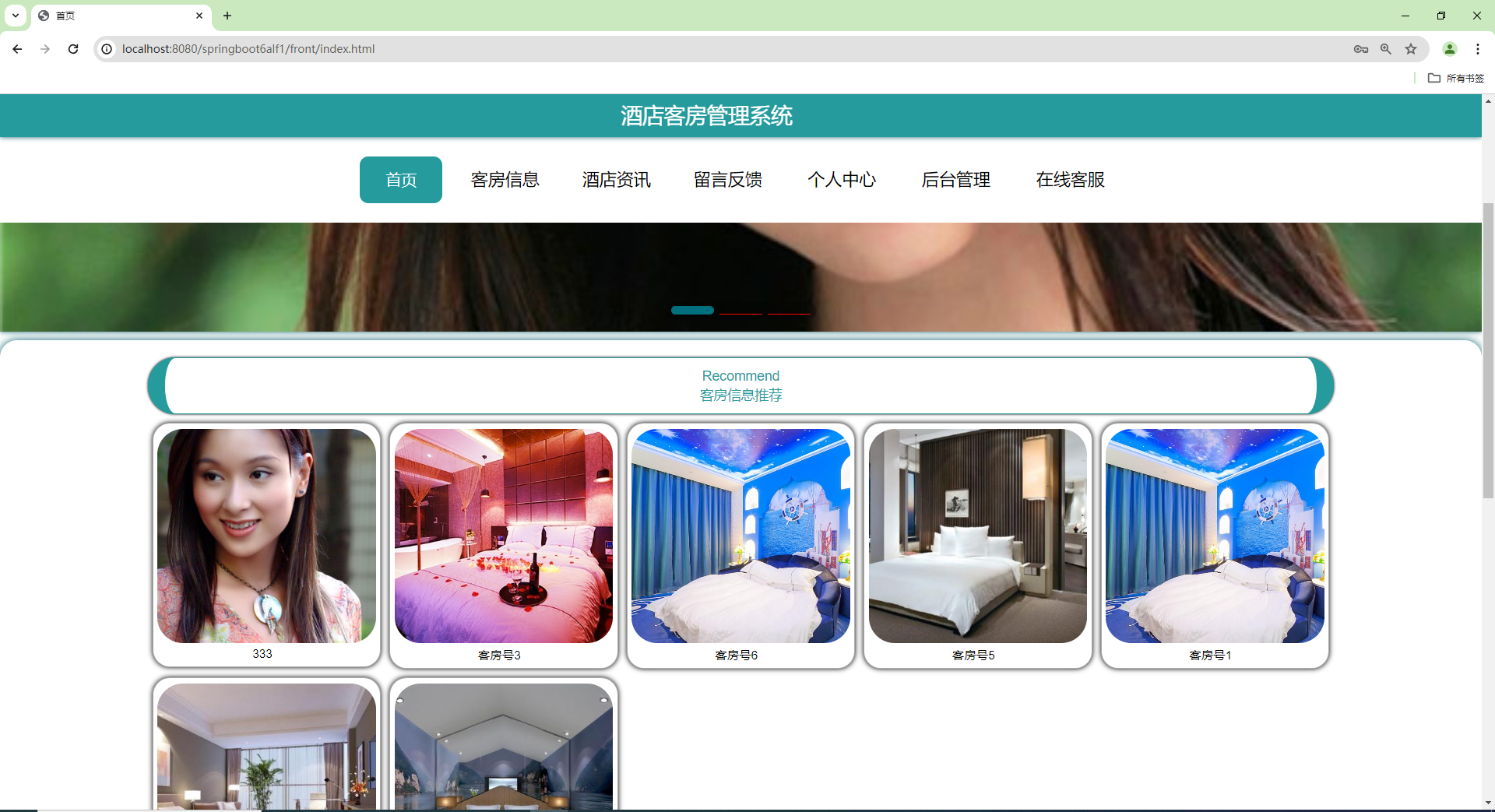The image size is (1495, 812).
Task: Click the browser forward arrow icon
Action: [x=44, y=48]
